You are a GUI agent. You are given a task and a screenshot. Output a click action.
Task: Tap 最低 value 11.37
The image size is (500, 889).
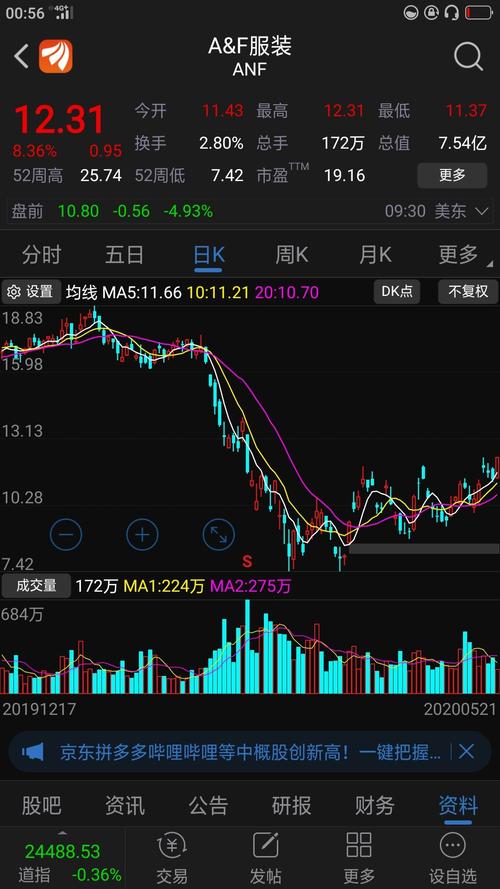tap(466, 111)
